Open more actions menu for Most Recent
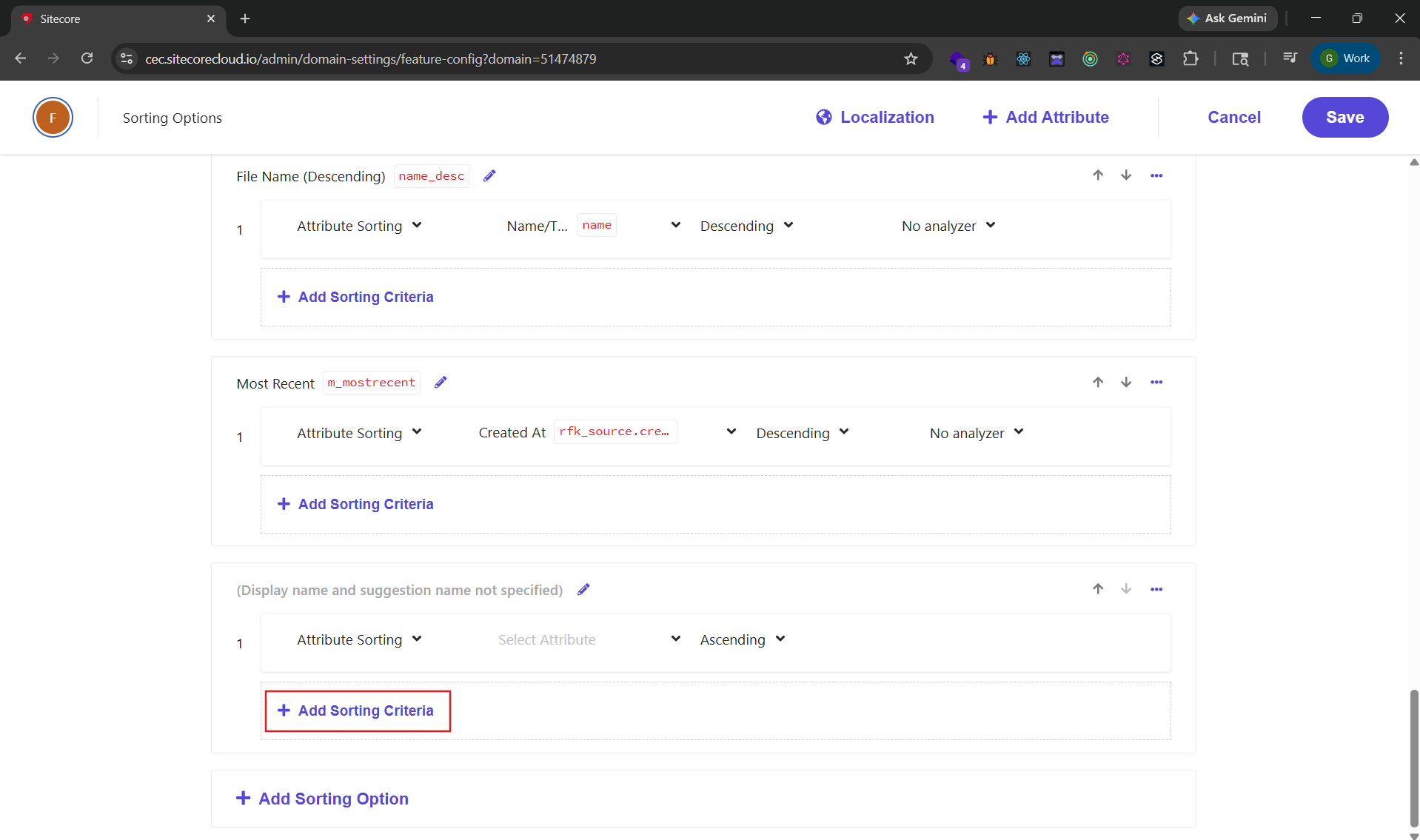 click(1156, 383)
